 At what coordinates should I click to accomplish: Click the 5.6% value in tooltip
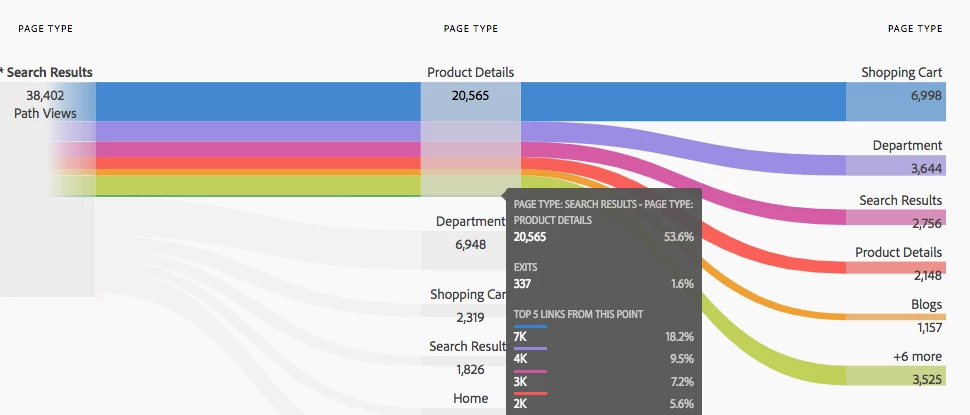point(682,404)
